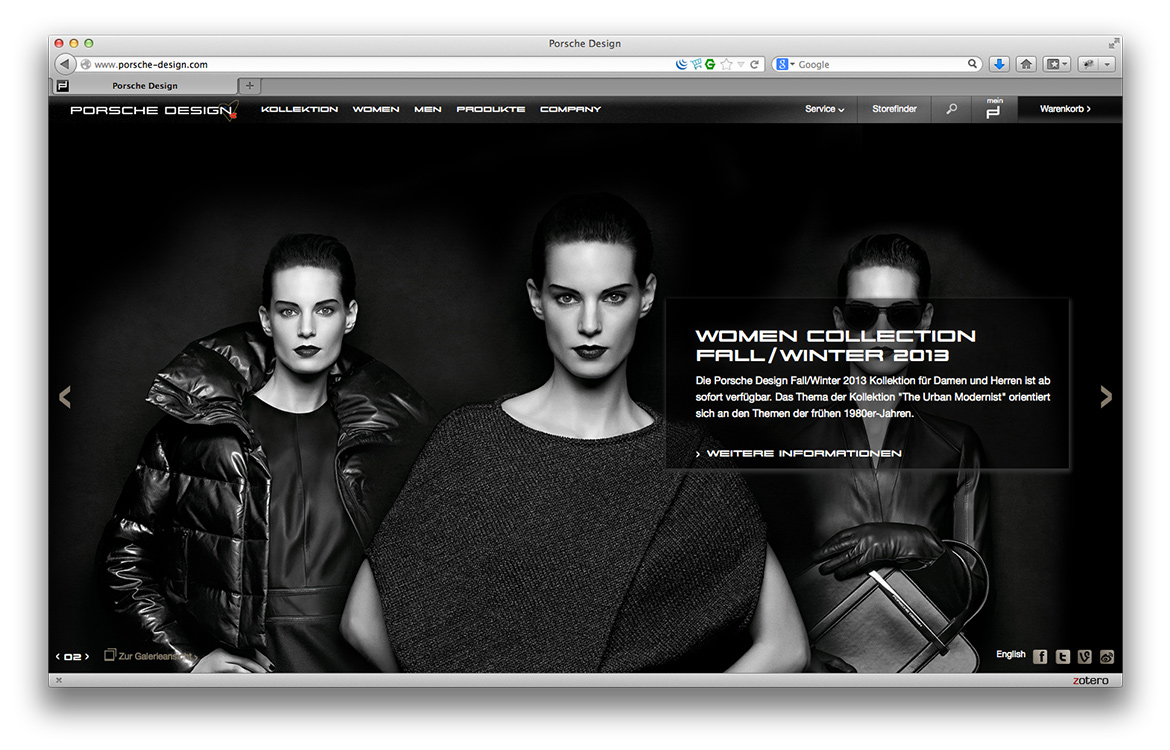
Task: Click the browser Back button
Action: pos(65,64)
